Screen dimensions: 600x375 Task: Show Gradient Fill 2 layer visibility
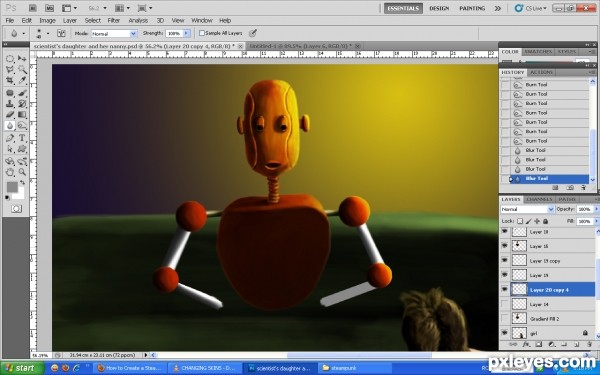point(505,318)
